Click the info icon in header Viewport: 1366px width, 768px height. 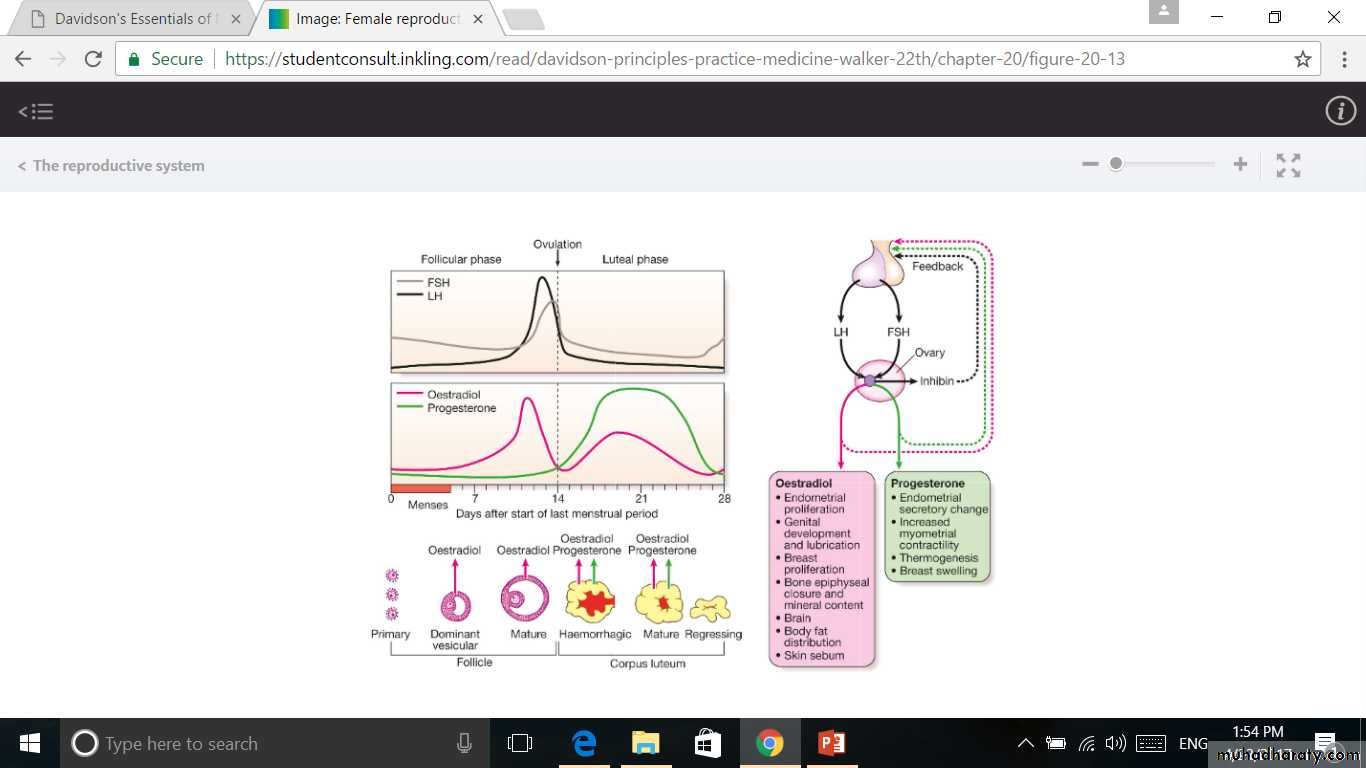pos(1340,111)
